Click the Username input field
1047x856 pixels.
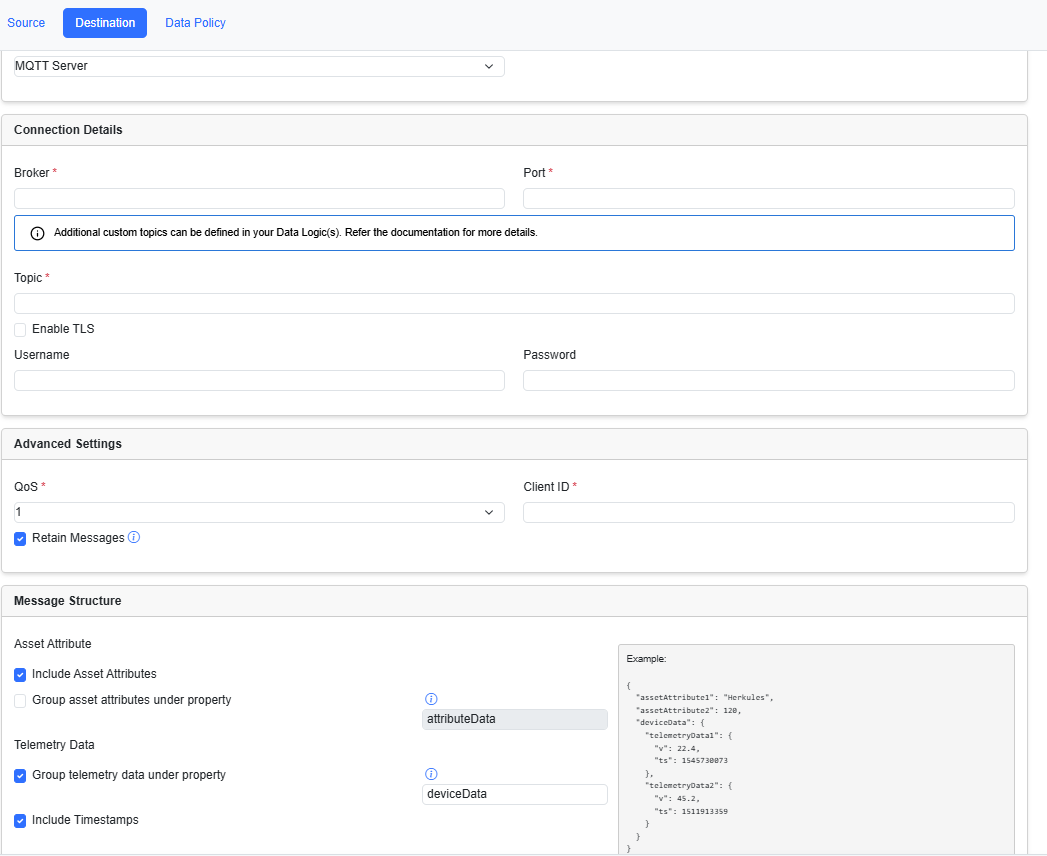(x=259, y=381)
